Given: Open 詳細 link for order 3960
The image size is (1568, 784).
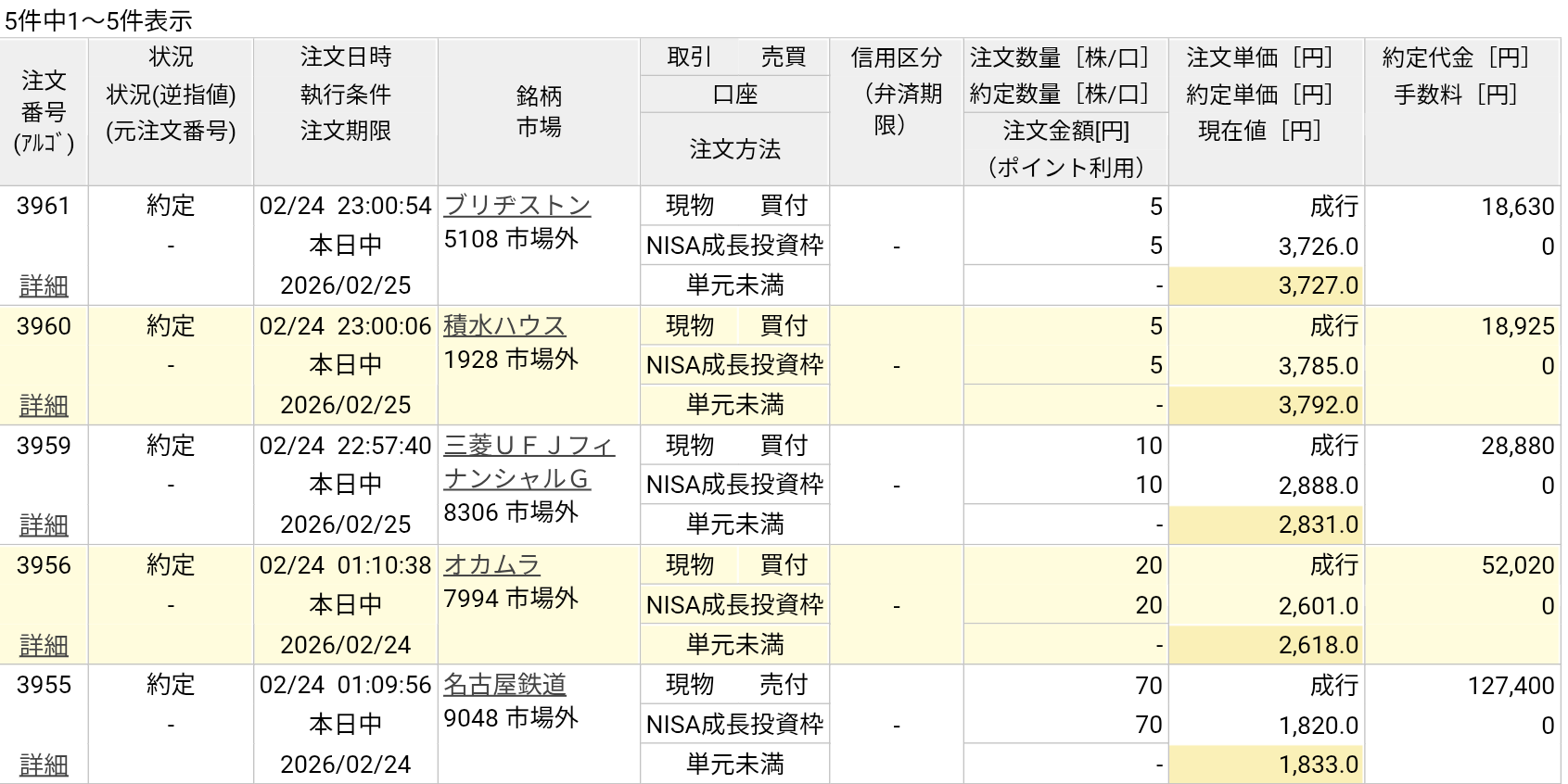Looking at the screenshot, I should pyautogui.click(x=44, y=405).
